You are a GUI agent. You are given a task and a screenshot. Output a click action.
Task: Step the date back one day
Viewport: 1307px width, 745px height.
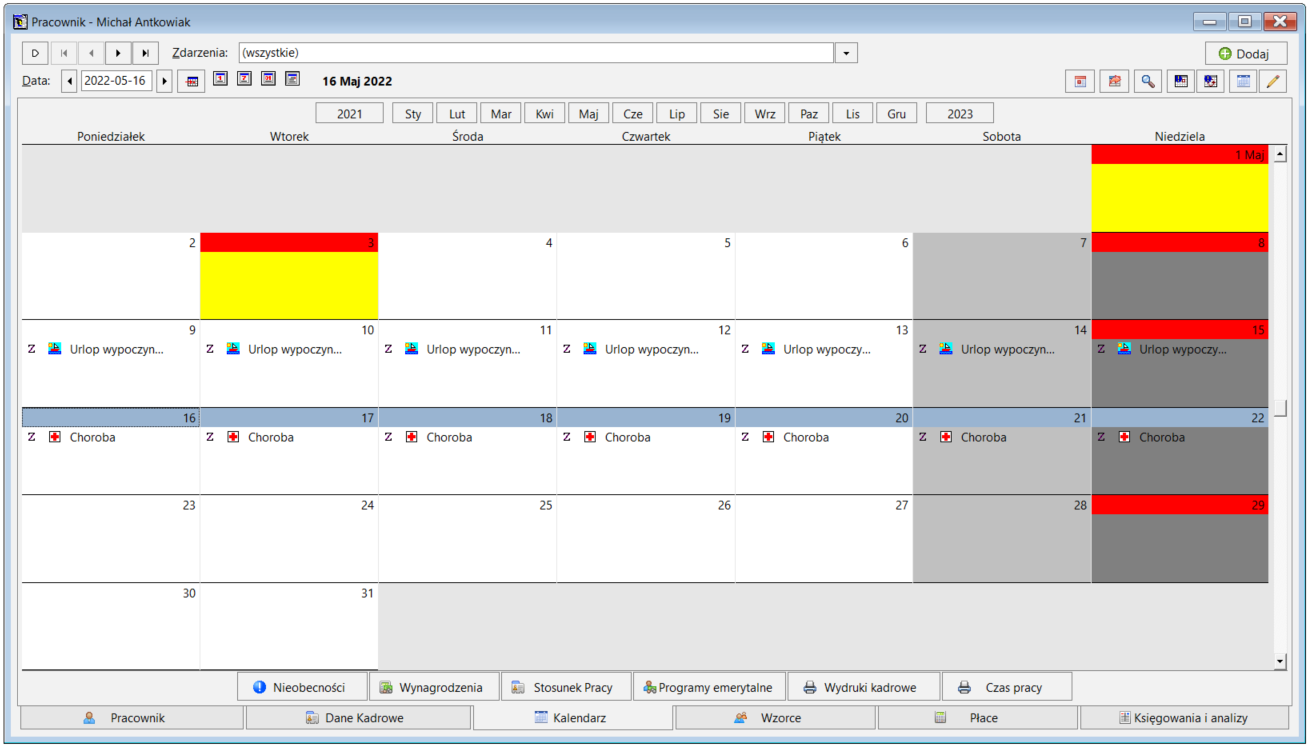coord(70,81)
